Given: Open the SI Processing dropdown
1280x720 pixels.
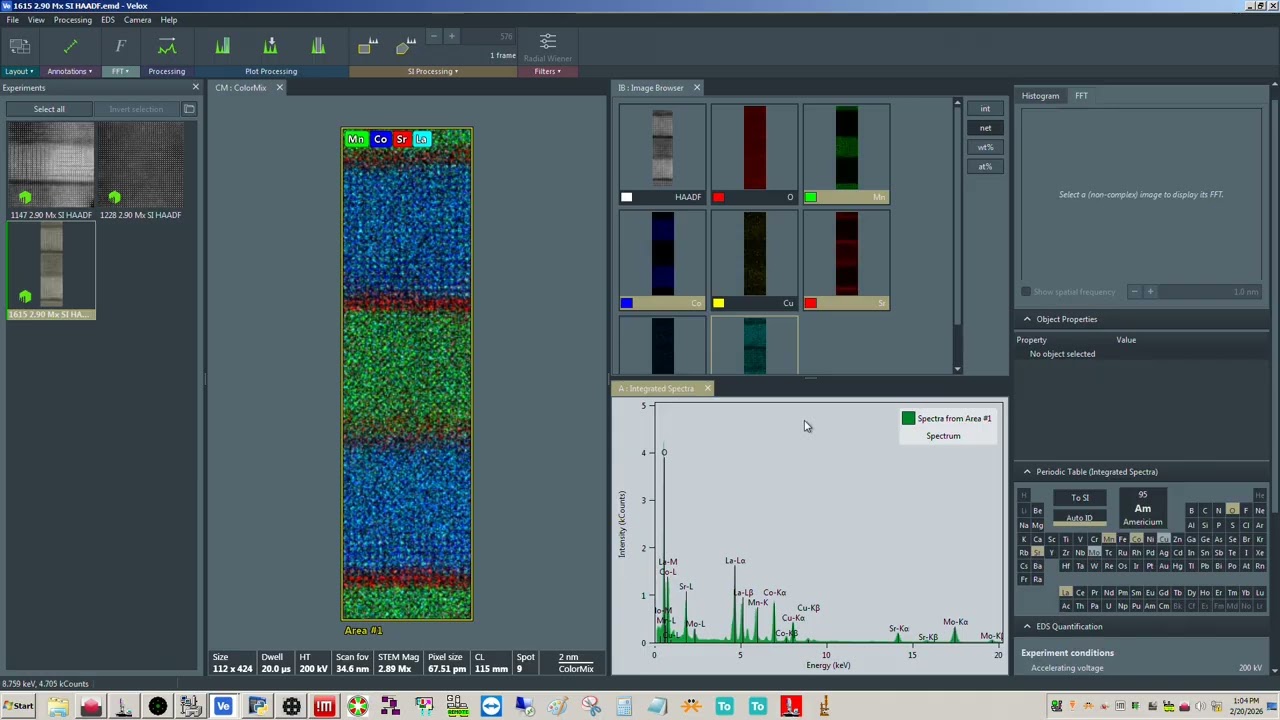Looking at the screenshot, I should click(x=433, y=71).
